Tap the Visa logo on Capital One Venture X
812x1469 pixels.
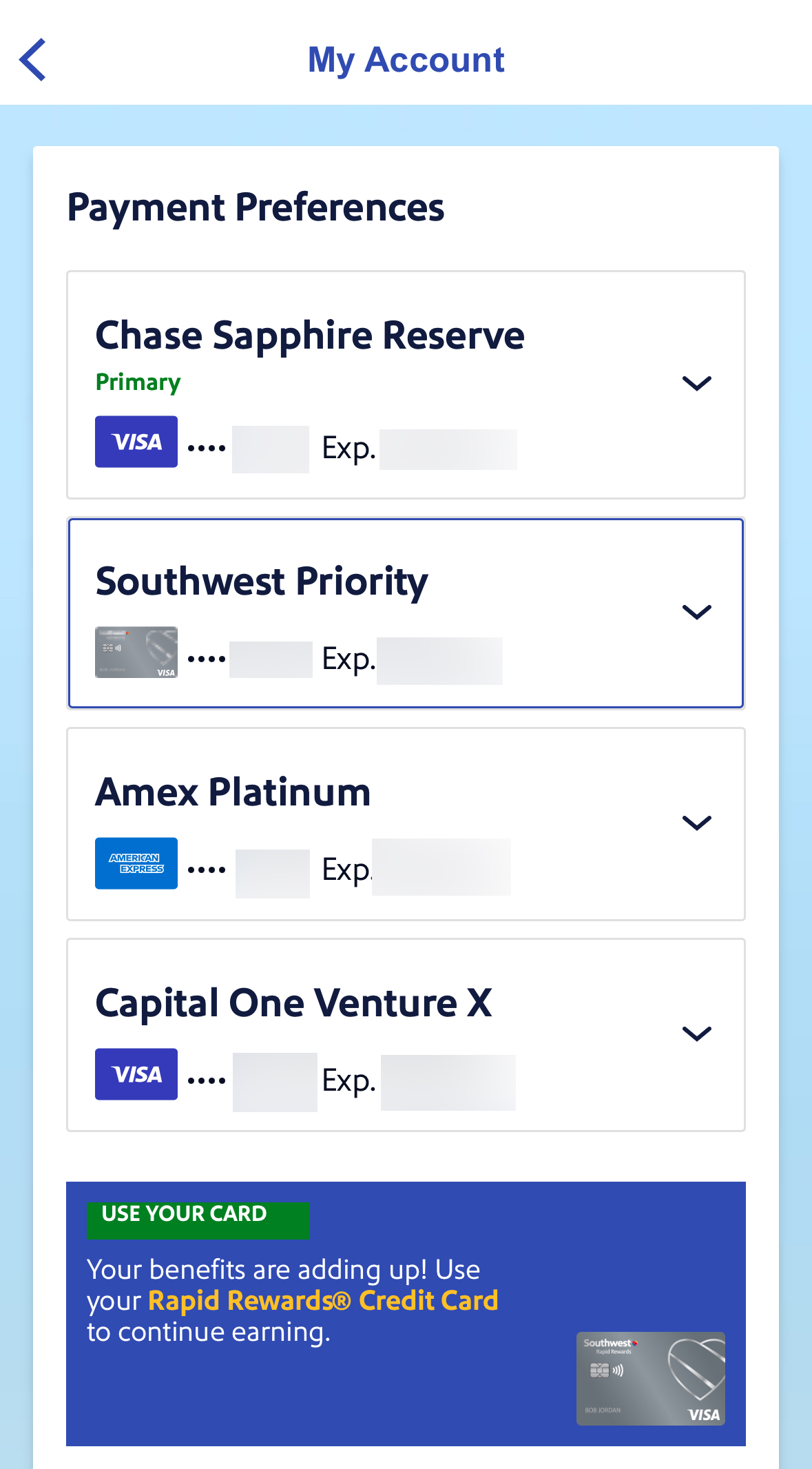[136, 1074]
